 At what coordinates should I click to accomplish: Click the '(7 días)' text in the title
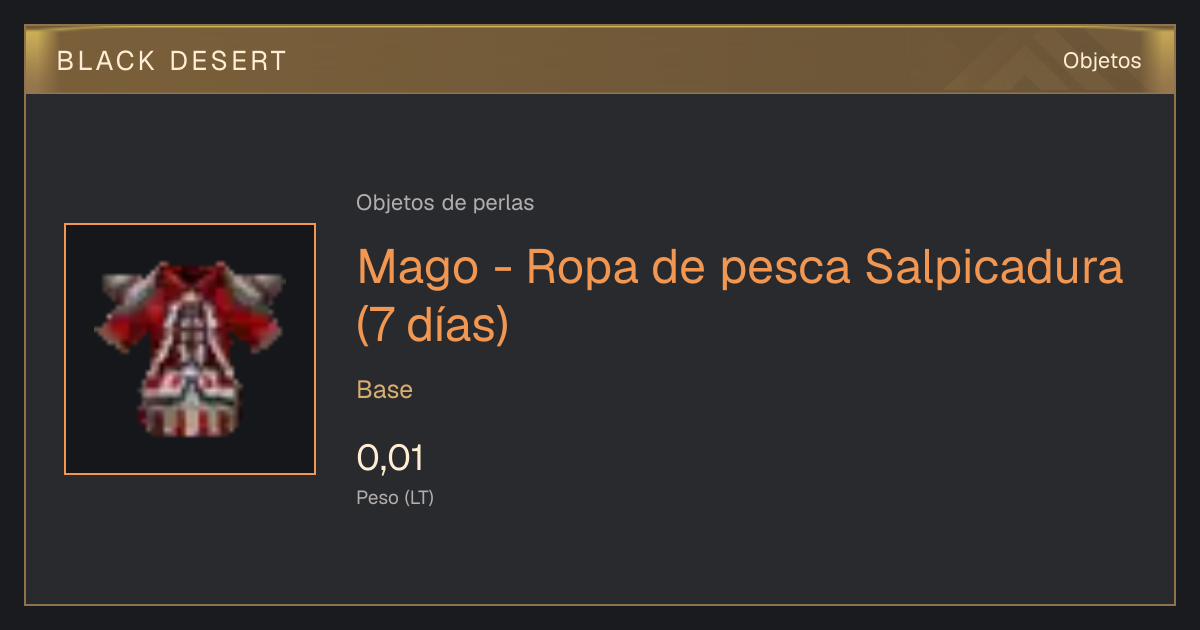point(433,325)
